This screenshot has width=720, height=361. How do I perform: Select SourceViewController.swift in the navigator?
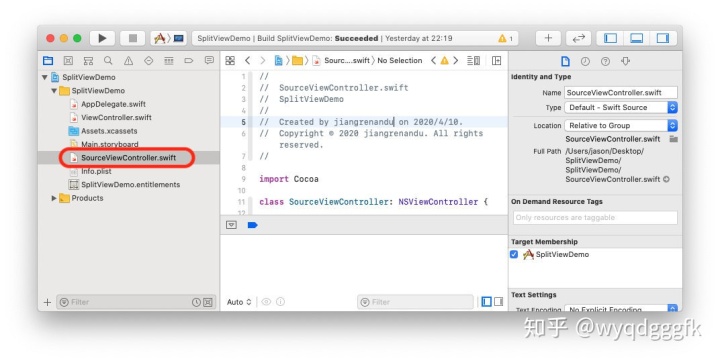point(129,158)
